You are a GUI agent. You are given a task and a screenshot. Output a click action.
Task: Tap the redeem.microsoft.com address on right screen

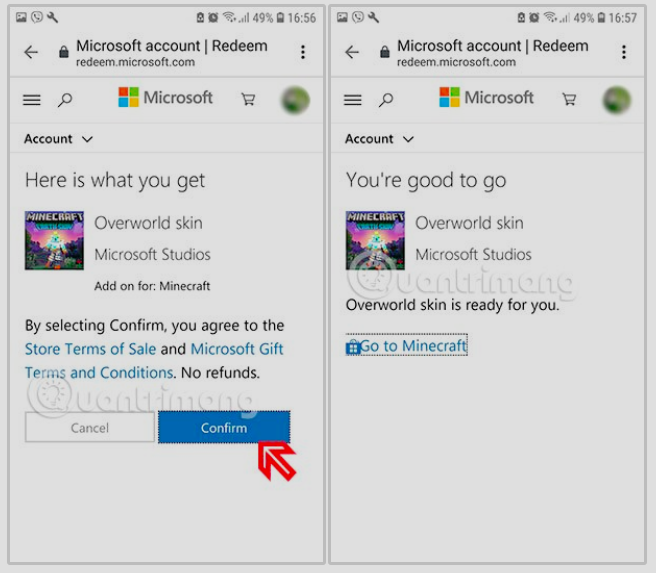pos(456,62)
